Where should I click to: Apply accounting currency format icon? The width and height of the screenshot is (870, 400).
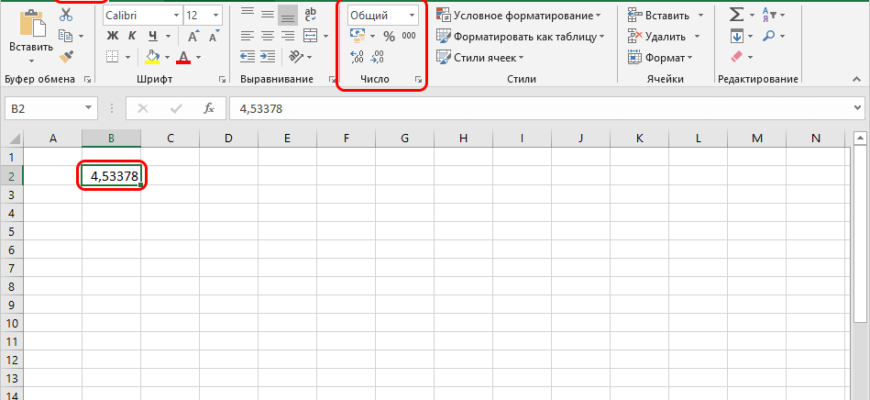[x=358, y=36]
